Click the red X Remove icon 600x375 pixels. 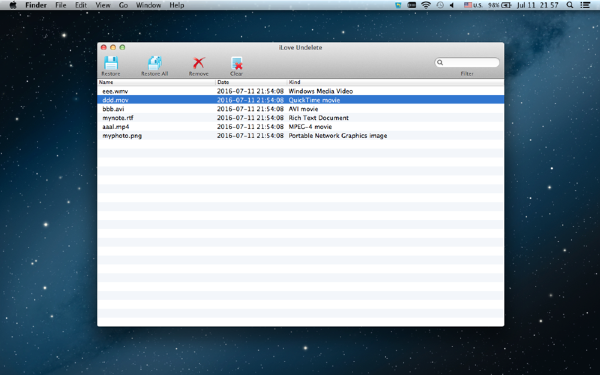point(199,63)
